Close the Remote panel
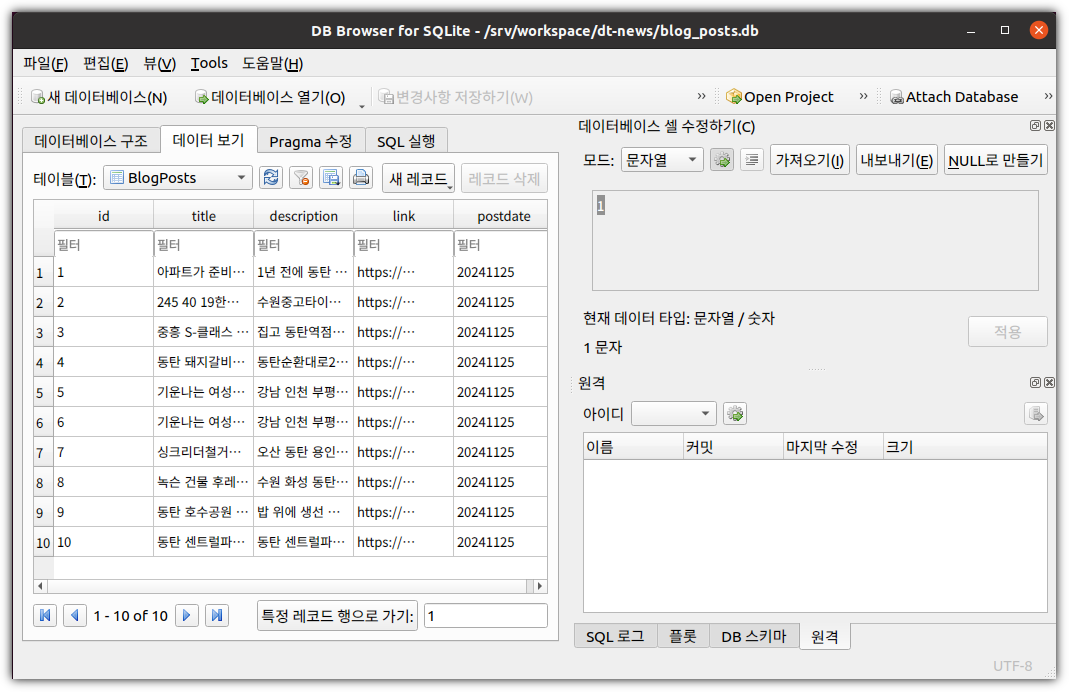Viewport: 1069px width, 692px height. tap(1049, 382)
